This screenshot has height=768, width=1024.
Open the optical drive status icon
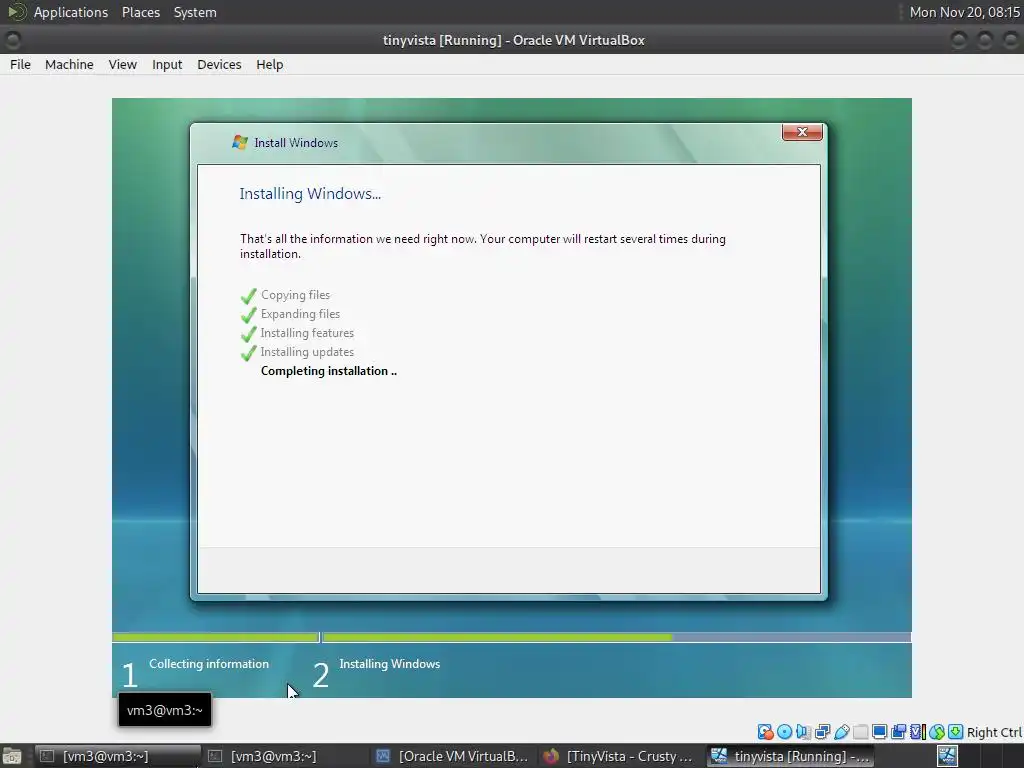784,732
